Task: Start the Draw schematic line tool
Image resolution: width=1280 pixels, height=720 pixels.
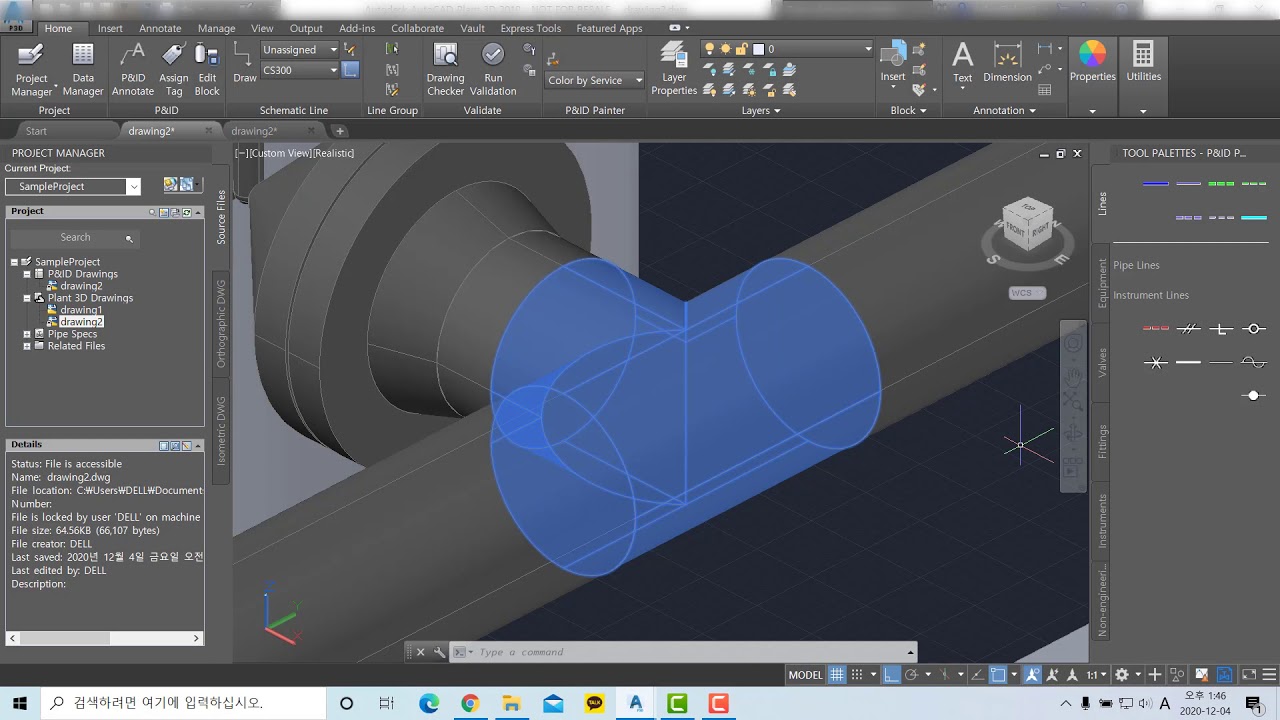Action: [244, 62]
